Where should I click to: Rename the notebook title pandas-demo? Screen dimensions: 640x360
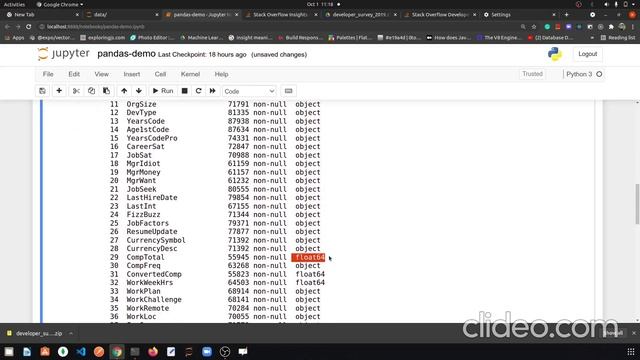(x=126, y=54)
